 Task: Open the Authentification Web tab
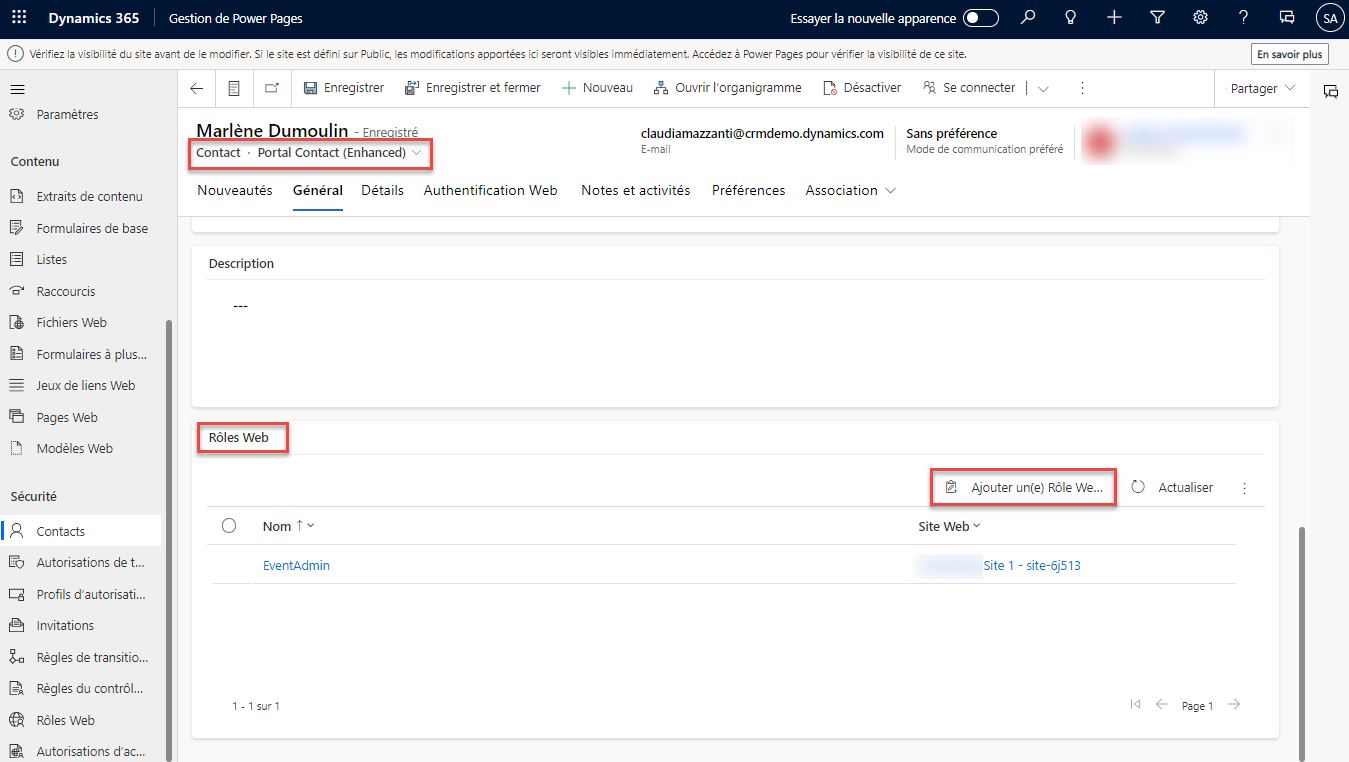(x=491, y=190)
